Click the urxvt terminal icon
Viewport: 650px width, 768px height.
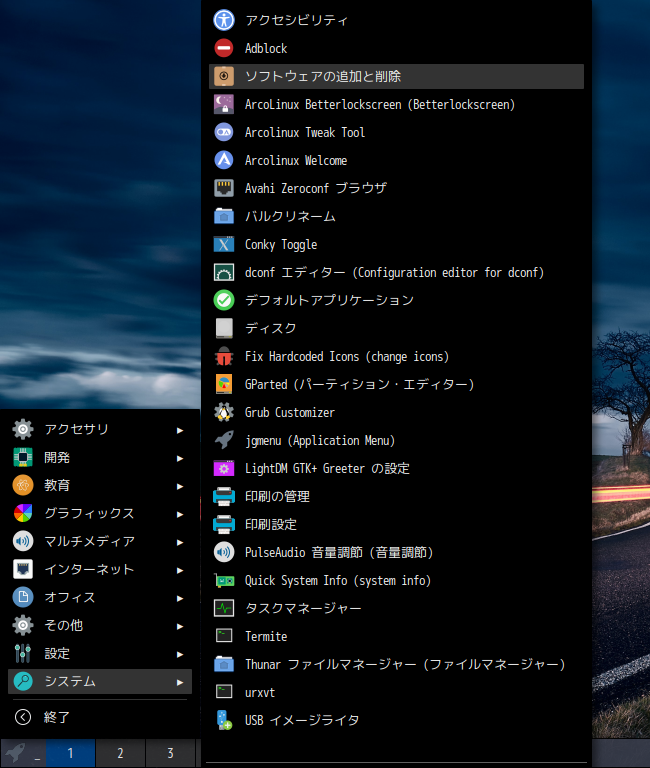[224, 693]
